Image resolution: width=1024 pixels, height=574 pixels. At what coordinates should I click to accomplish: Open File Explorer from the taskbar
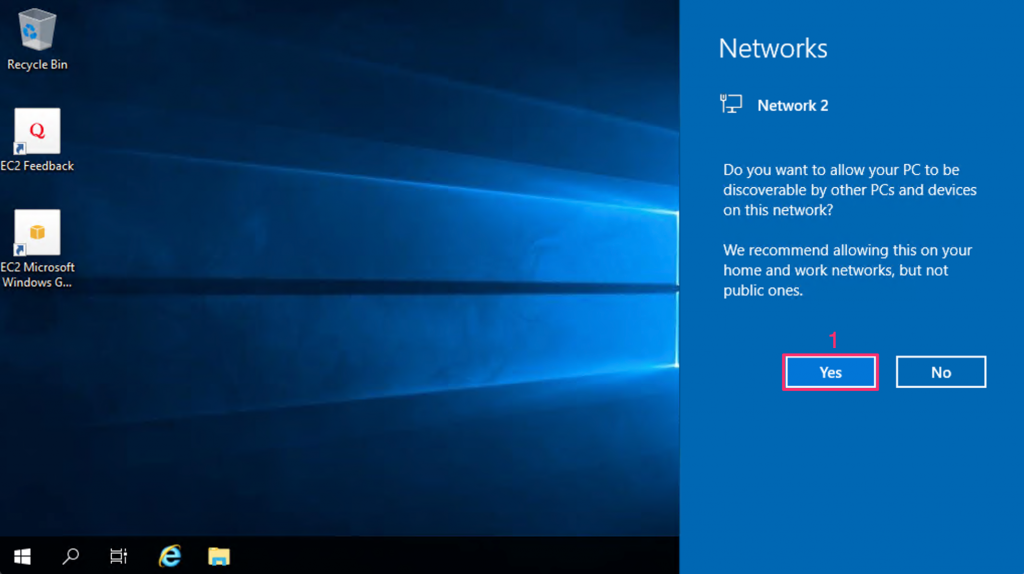(219, 556)
